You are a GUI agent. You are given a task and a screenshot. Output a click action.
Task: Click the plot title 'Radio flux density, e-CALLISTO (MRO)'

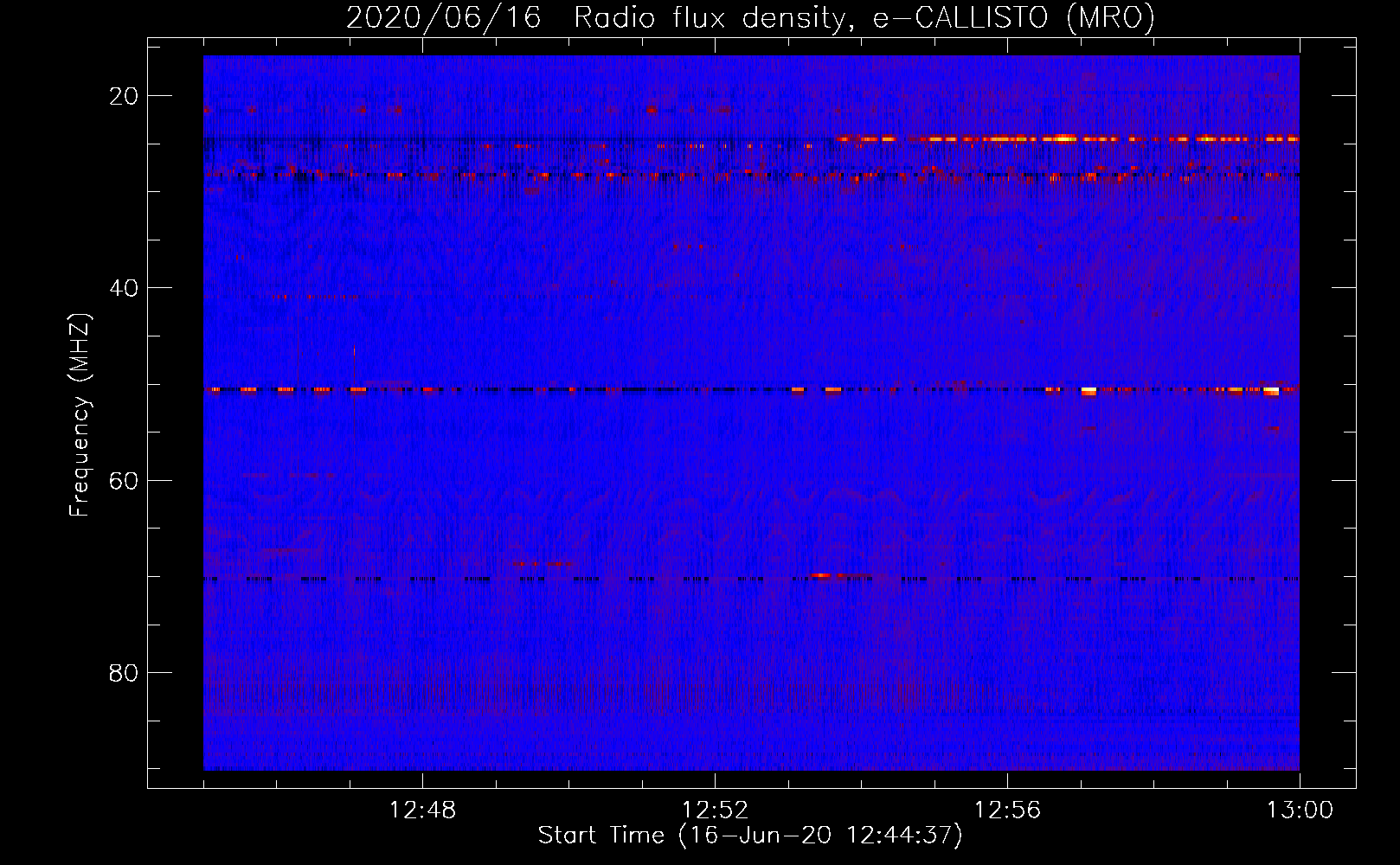tap(864, 17)
